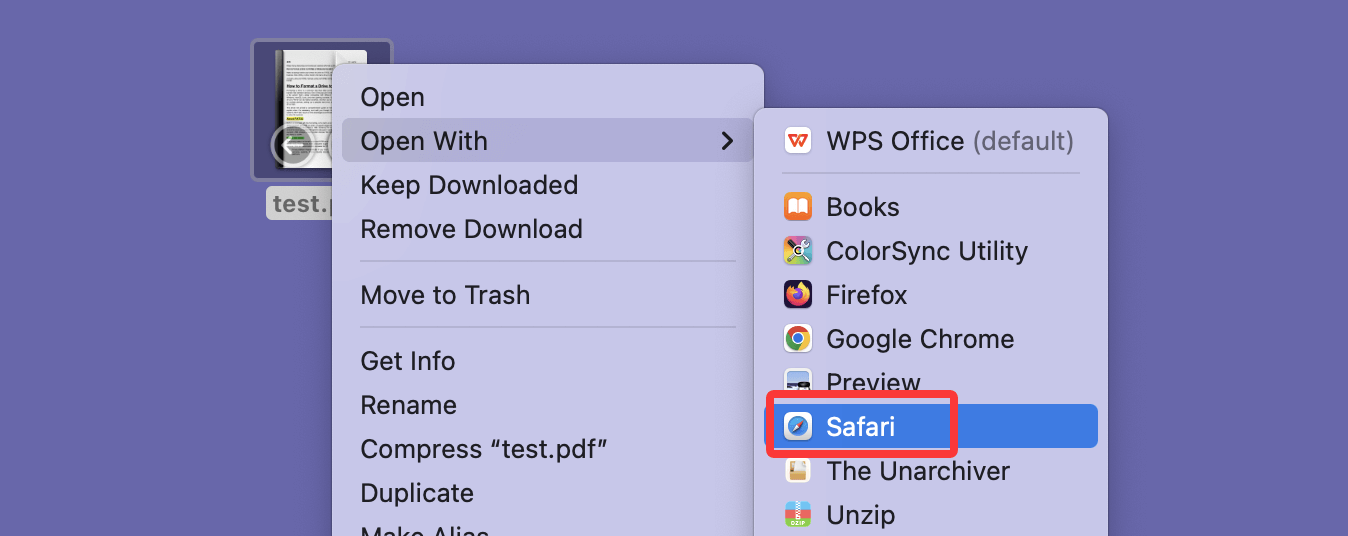Open the file with Firefox
The width and height of the screenshot is (1348, 536).
pos(931,295)
